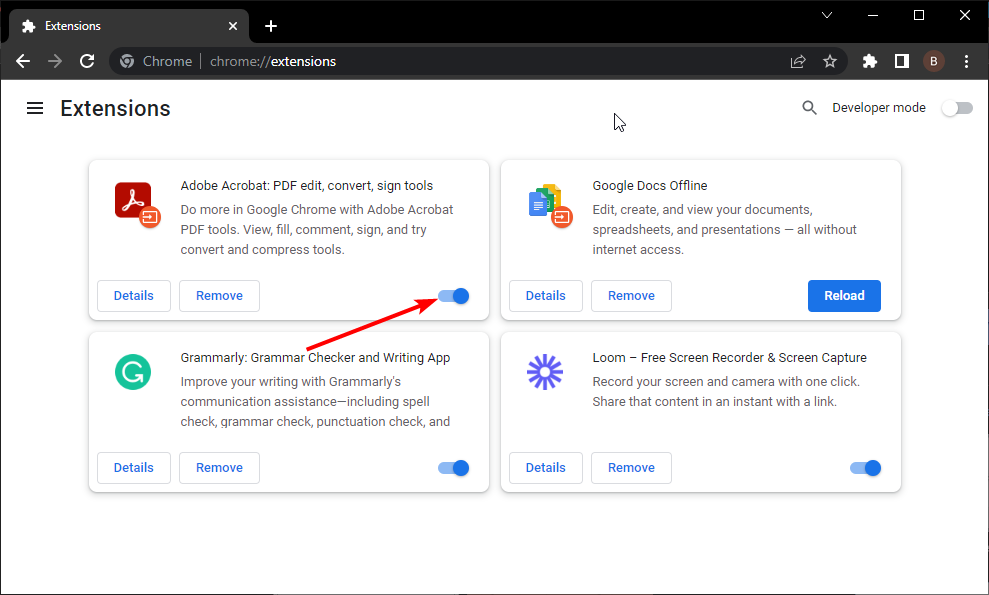The width and height of the screenshot is (989, 595).
Task: Open Details for Grammarly
Action: pos(134,468)
